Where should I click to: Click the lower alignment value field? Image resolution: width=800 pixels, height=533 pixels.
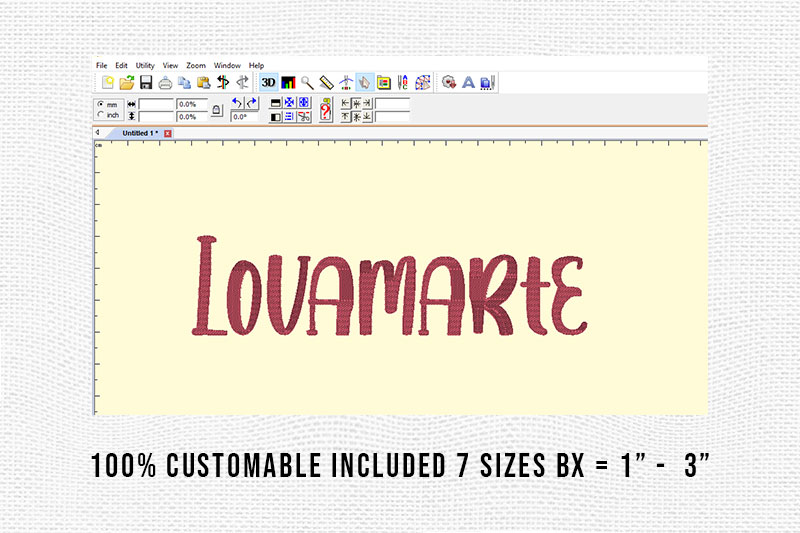[392, 117]
